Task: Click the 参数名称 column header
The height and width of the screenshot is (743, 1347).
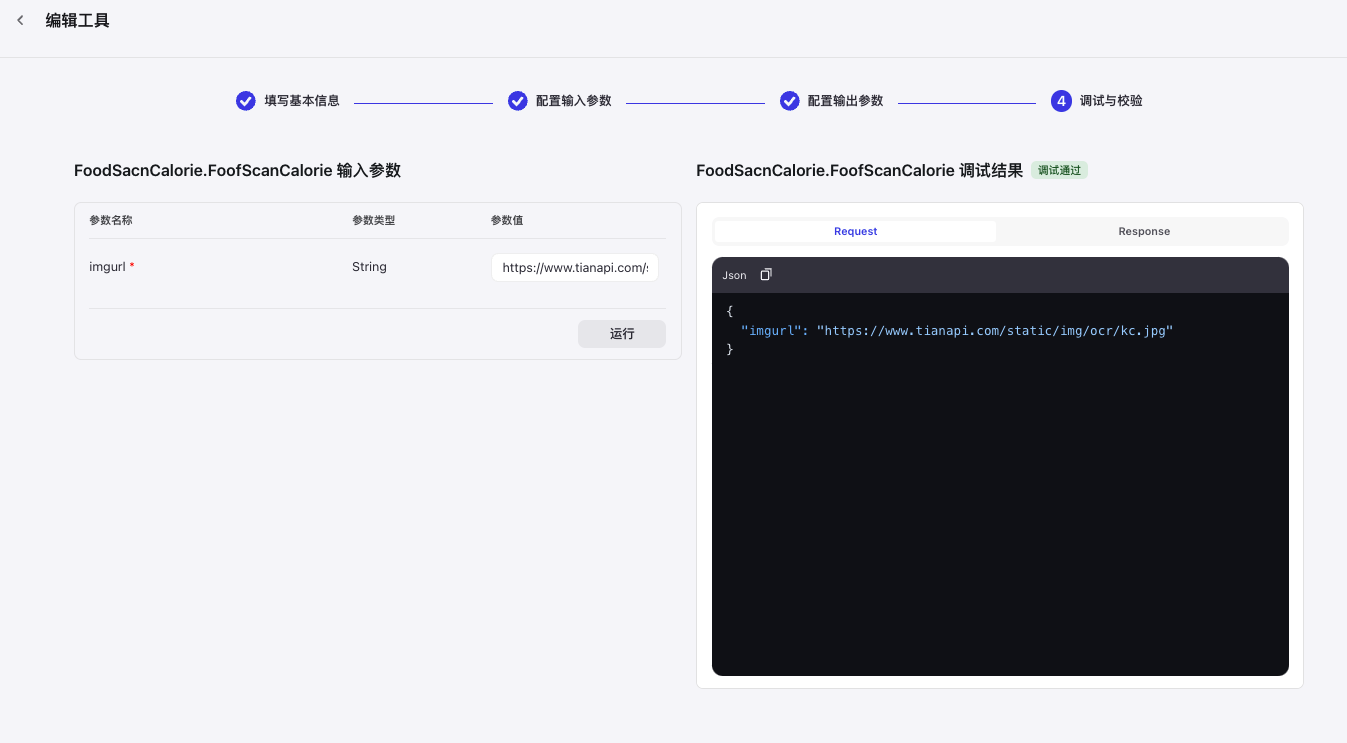Action: click(111, 220)
